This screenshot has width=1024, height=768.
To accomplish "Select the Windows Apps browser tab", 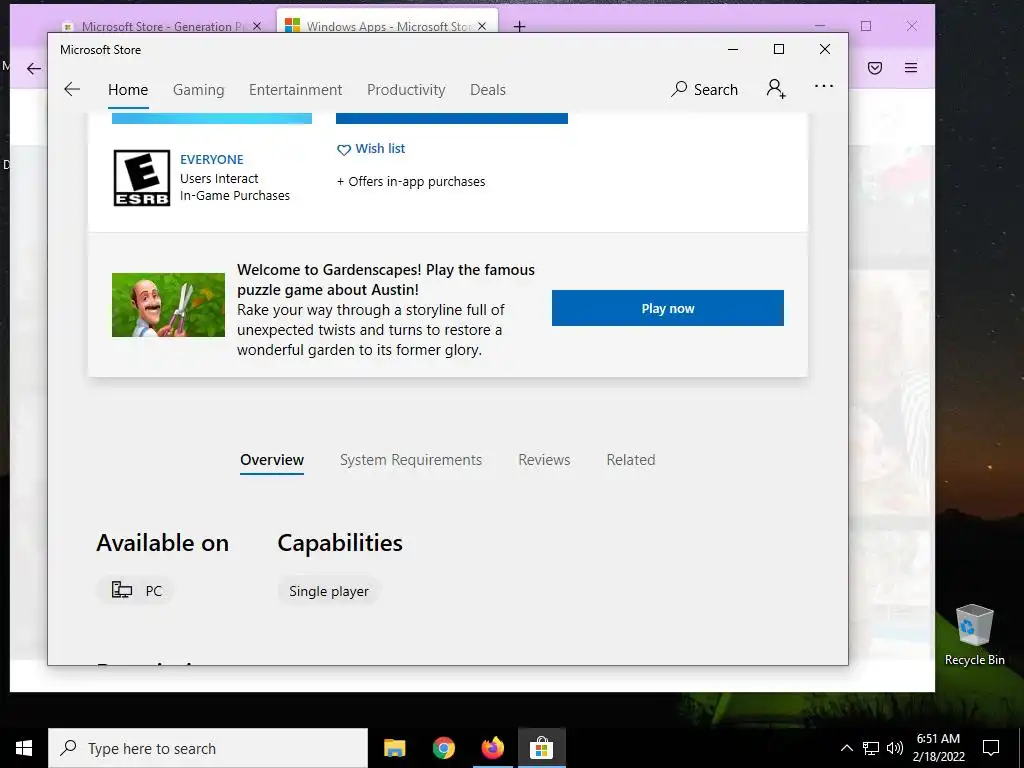I will click(x=388, y=25).
